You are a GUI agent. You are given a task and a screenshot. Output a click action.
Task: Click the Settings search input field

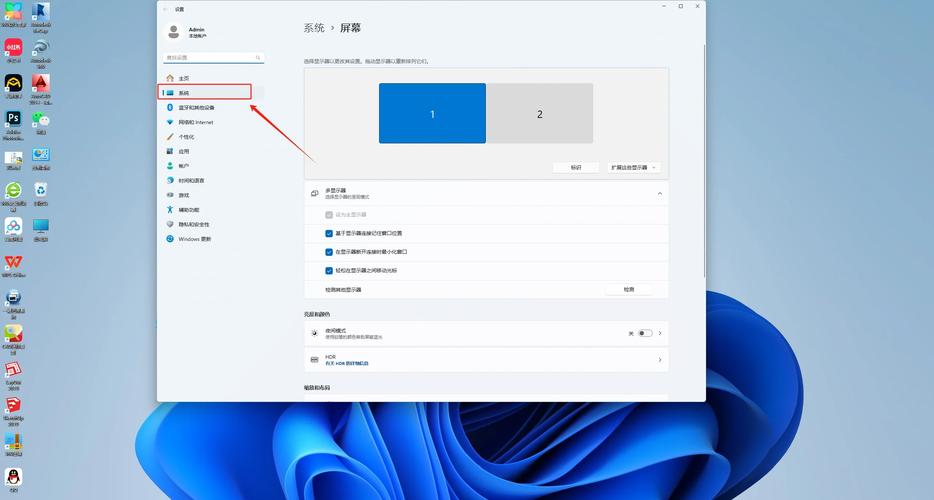[213, 58]
